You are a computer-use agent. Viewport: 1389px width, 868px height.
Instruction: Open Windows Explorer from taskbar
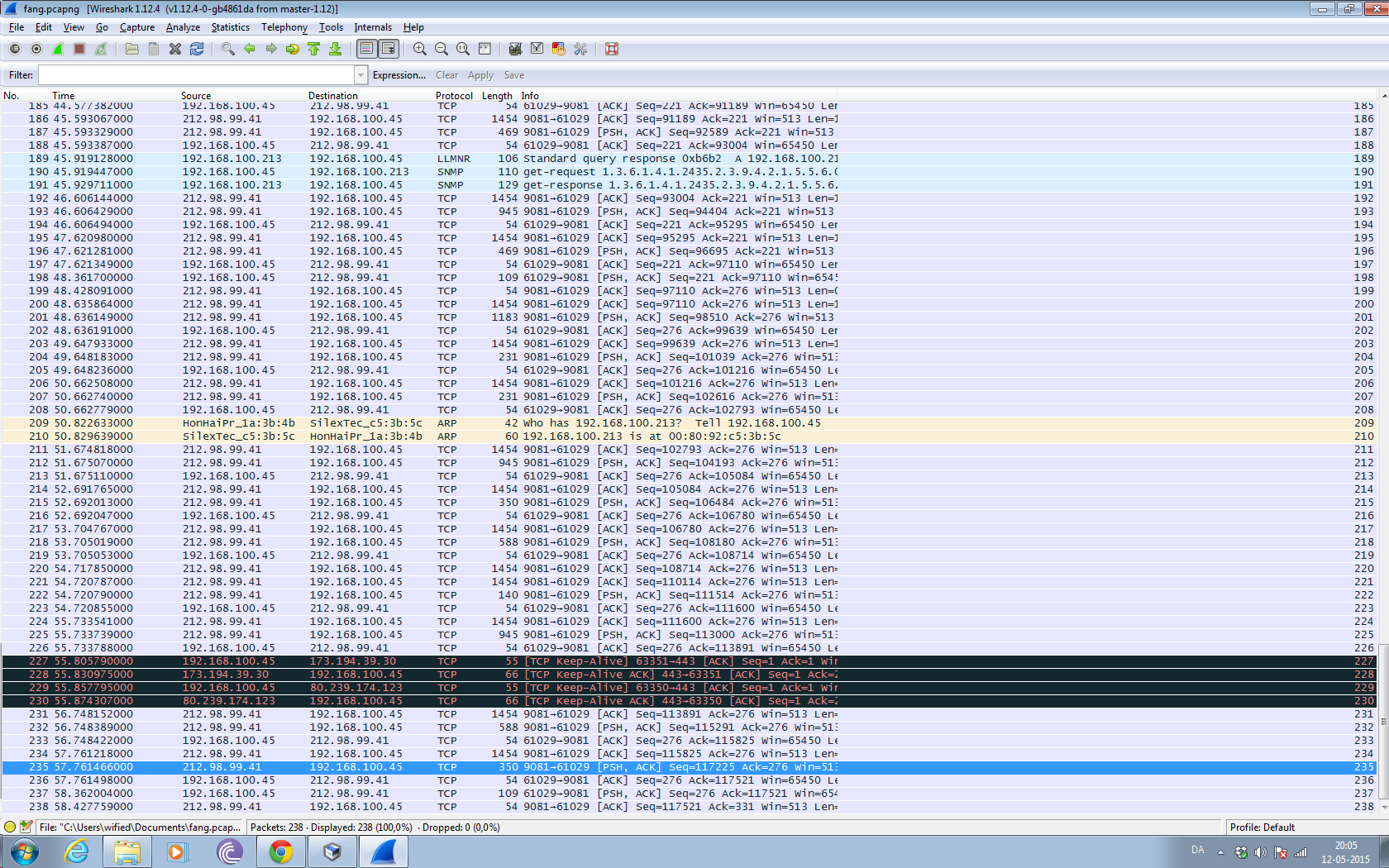(x=127, y=852)
